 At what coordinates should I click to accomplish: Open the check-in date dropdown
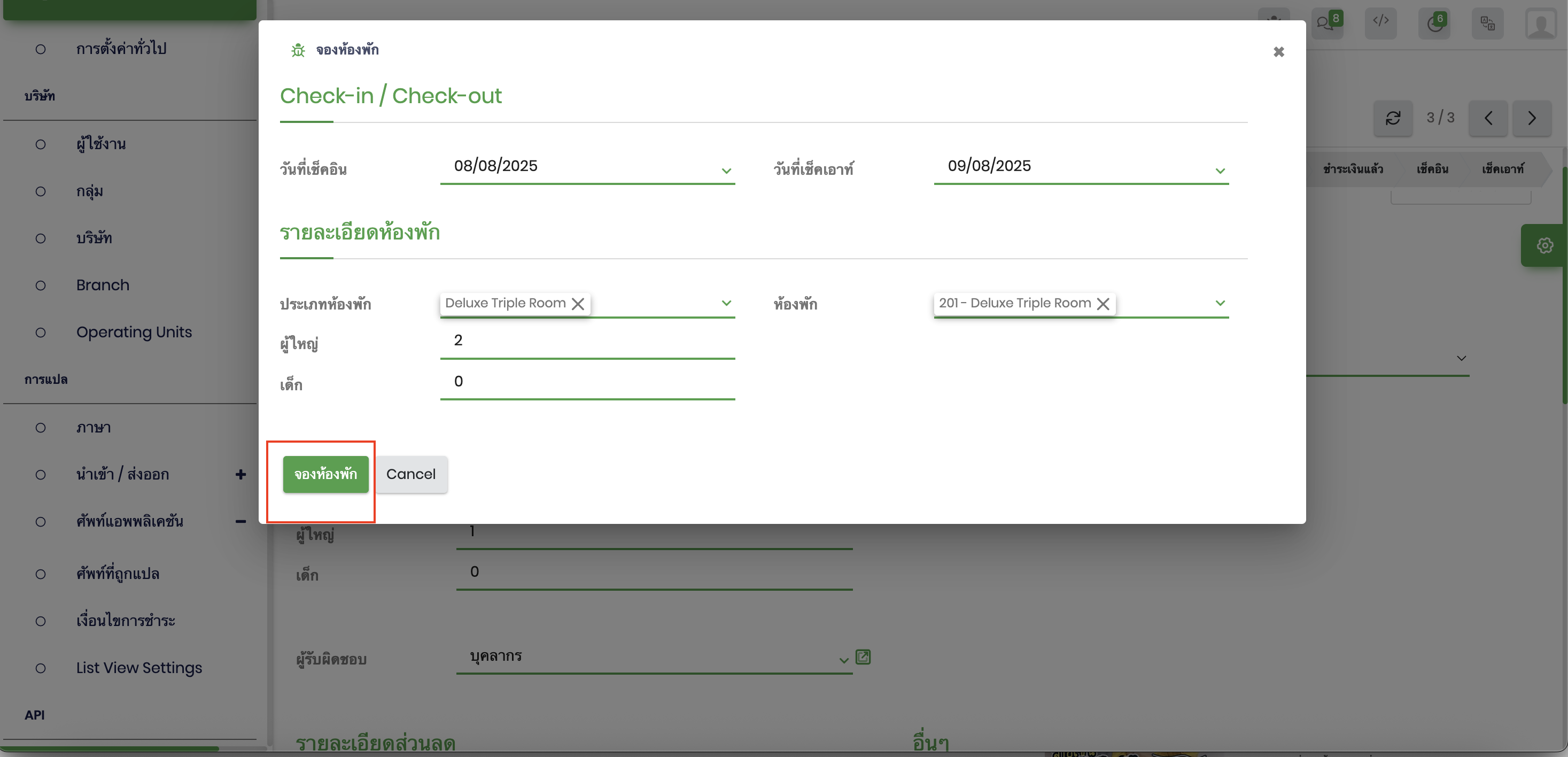pos(726,171)
